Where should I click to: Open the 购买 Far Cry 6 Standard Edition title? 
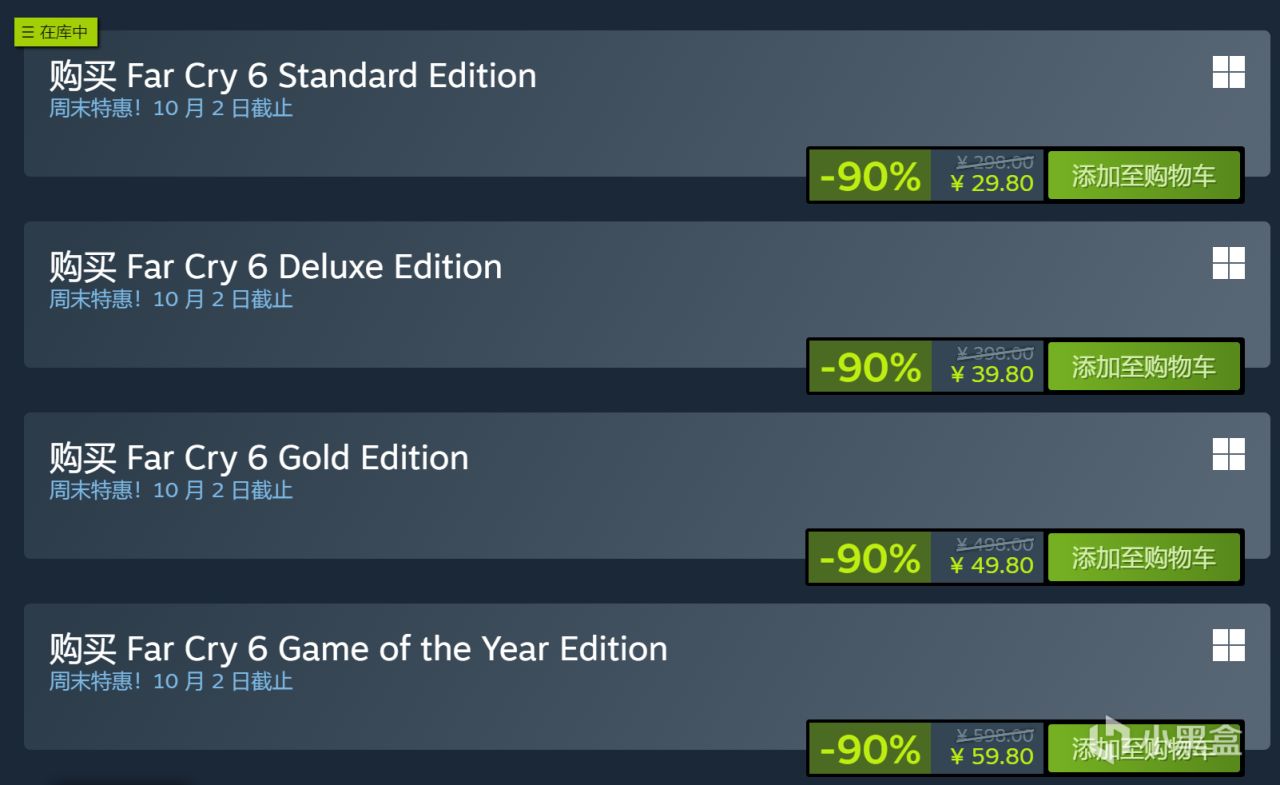tap(293, 76)
